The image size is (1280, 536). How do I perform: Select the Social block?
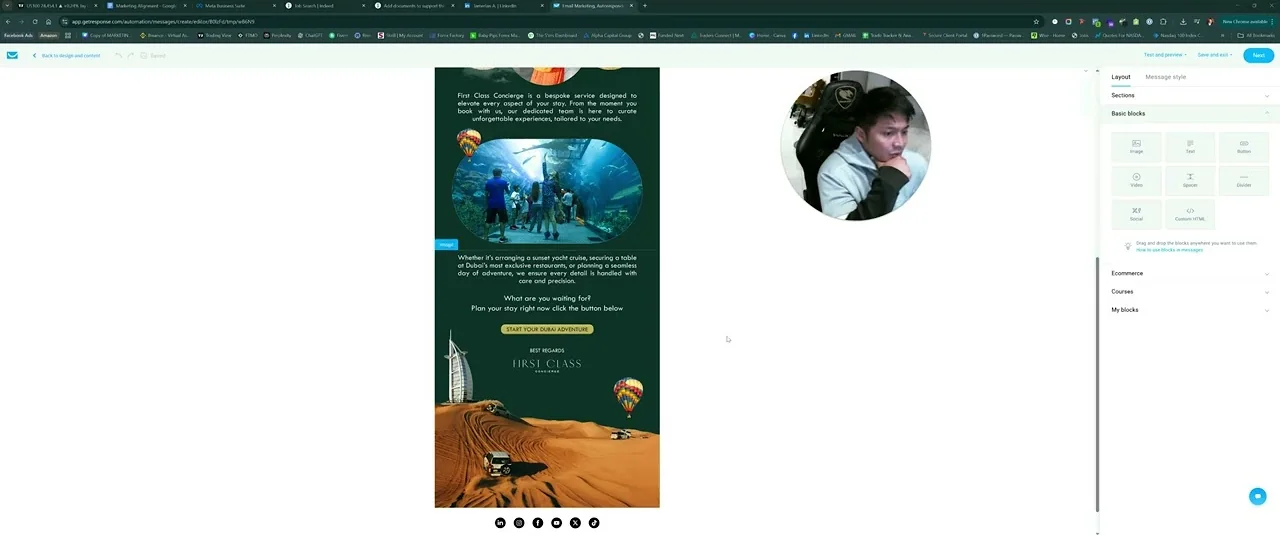[x=1136, y=214]
